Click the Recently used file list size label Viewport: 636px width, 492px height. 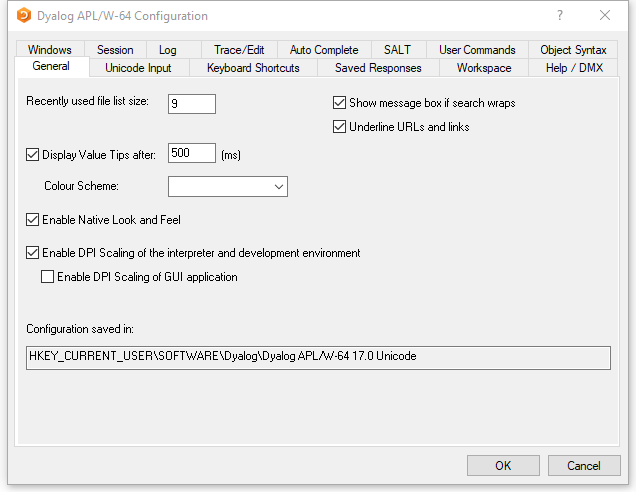pos(87,101)
